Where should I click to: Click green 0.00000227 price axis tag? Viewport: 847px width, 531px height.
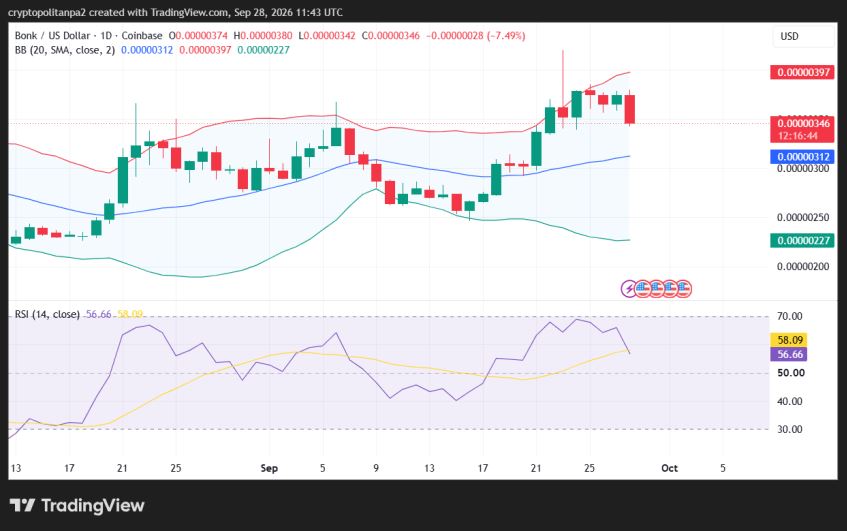802,240
